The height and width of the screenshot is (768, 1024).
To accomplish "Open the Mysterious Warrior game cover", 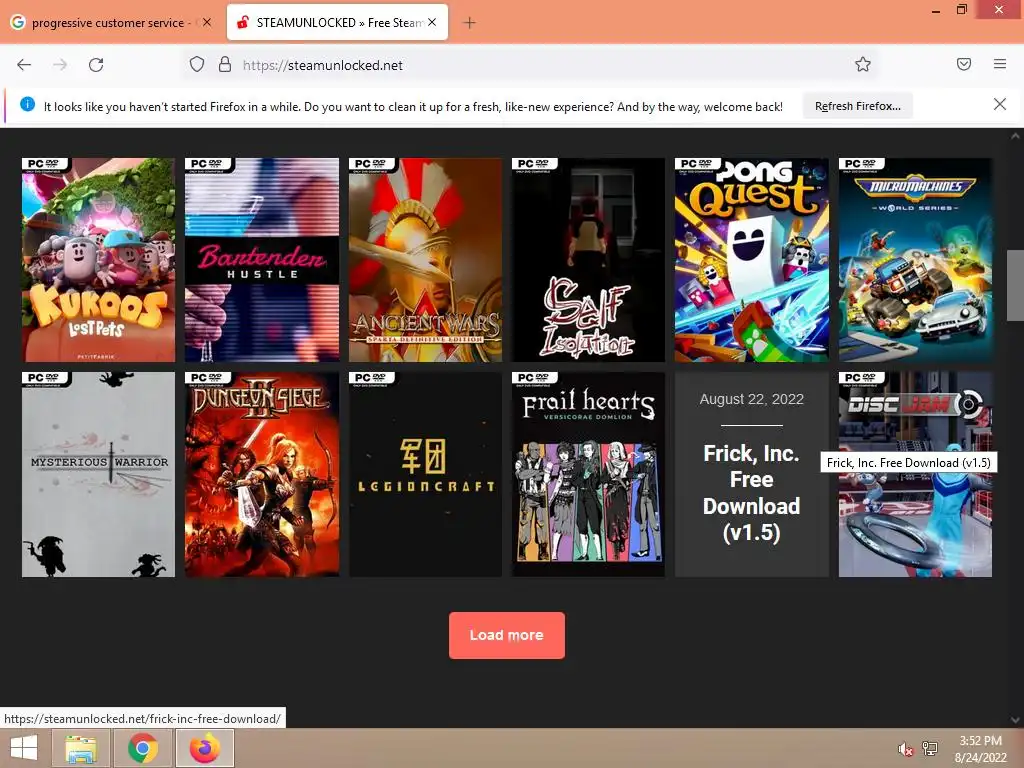I will [x=99, y=475].
